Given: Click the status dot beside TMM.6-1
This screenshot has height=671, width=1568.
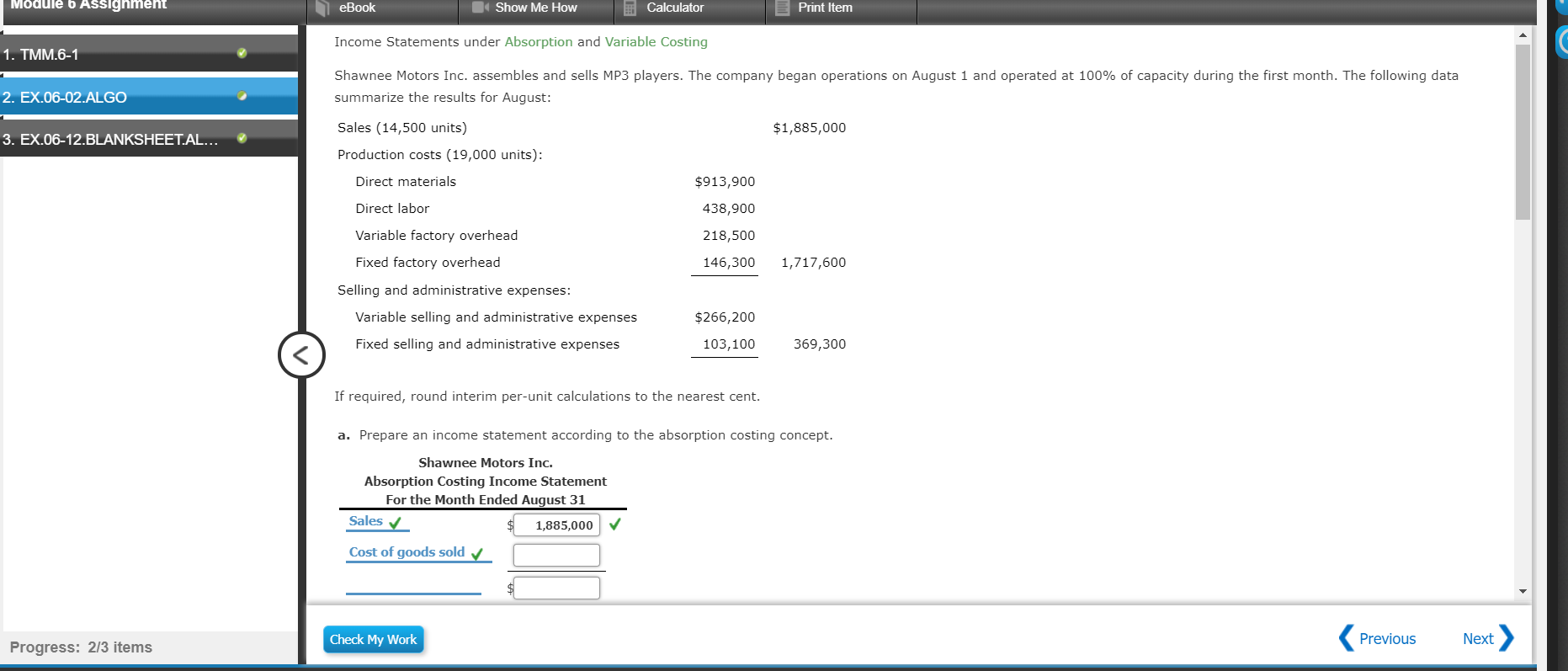Looking at the screenshot, I should pyautogui.click(x=242, y=53).
